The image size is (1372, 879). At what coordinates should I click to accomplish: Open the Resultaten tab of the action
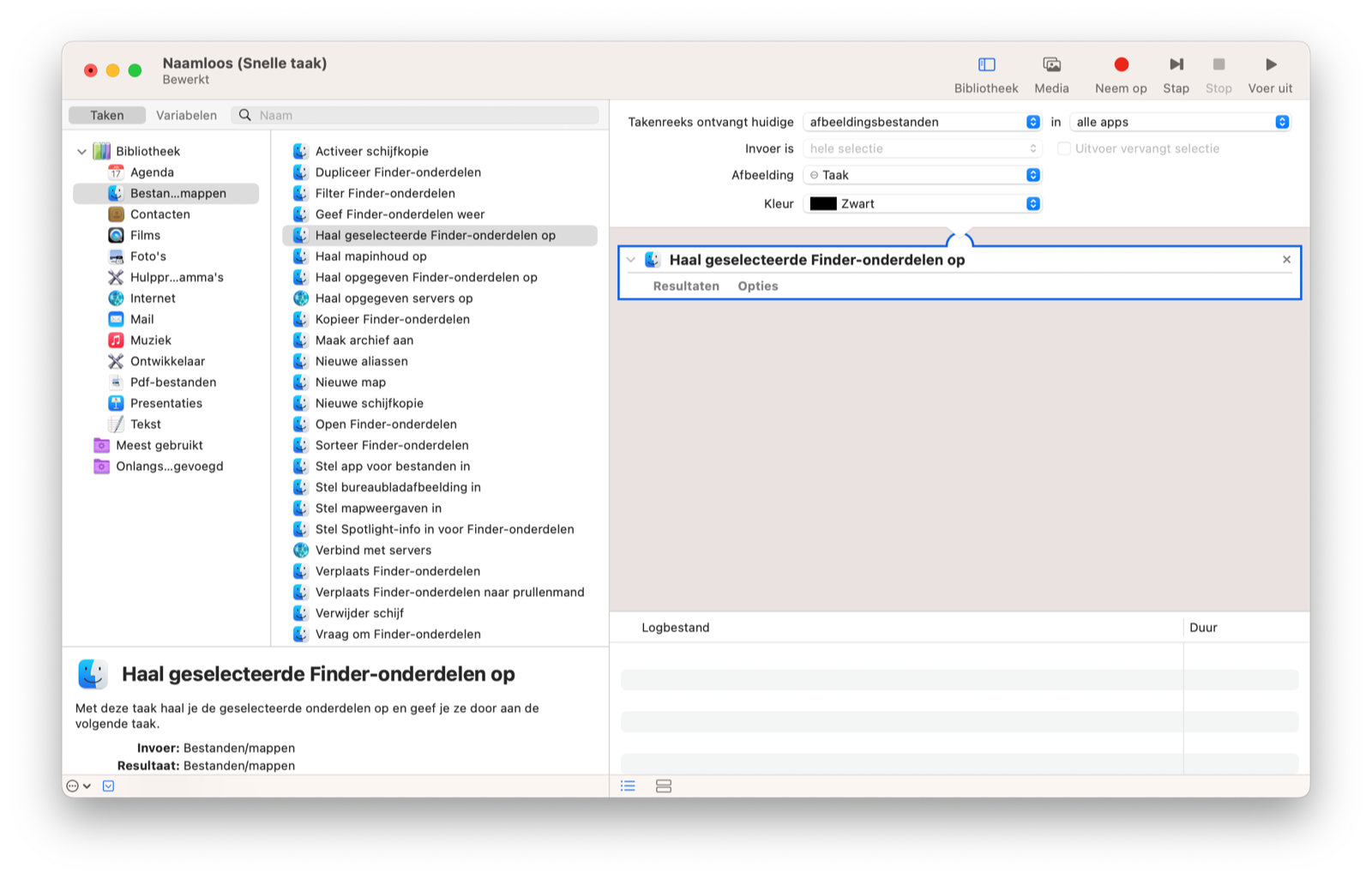(x=686, y=286)
